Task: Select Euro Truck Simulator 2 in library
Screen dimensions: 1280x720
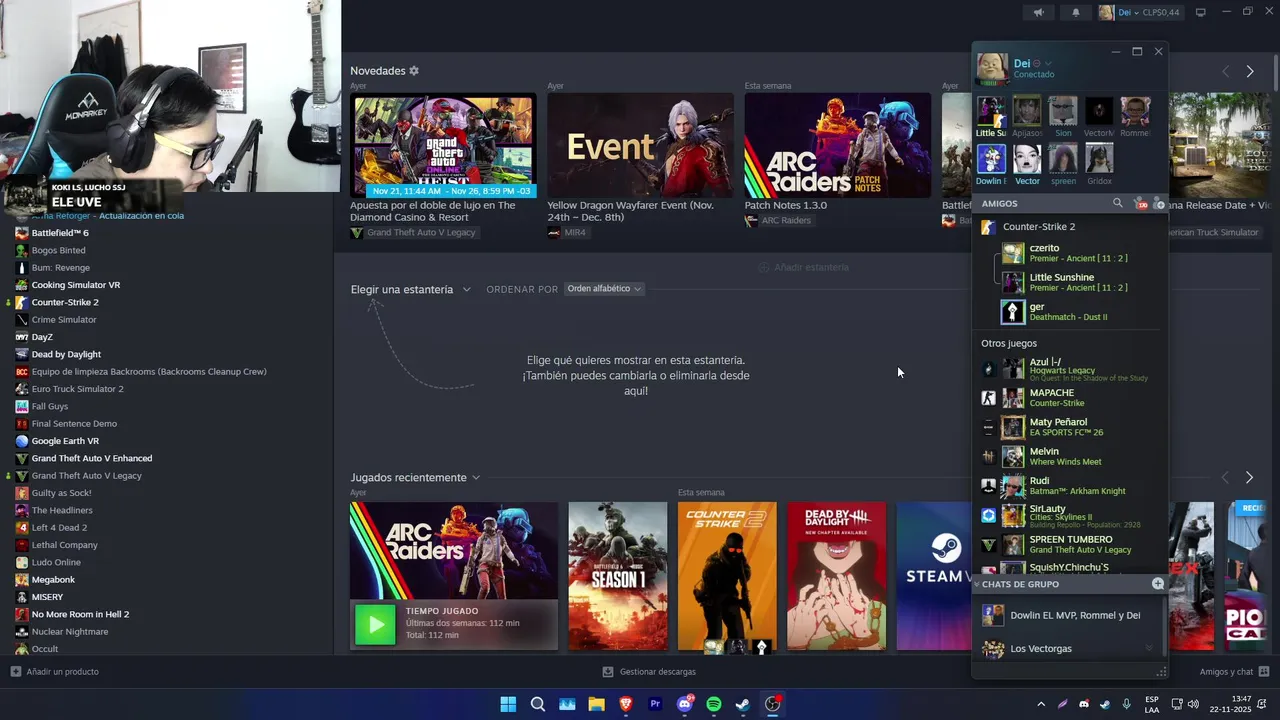Action: (77, 389)
